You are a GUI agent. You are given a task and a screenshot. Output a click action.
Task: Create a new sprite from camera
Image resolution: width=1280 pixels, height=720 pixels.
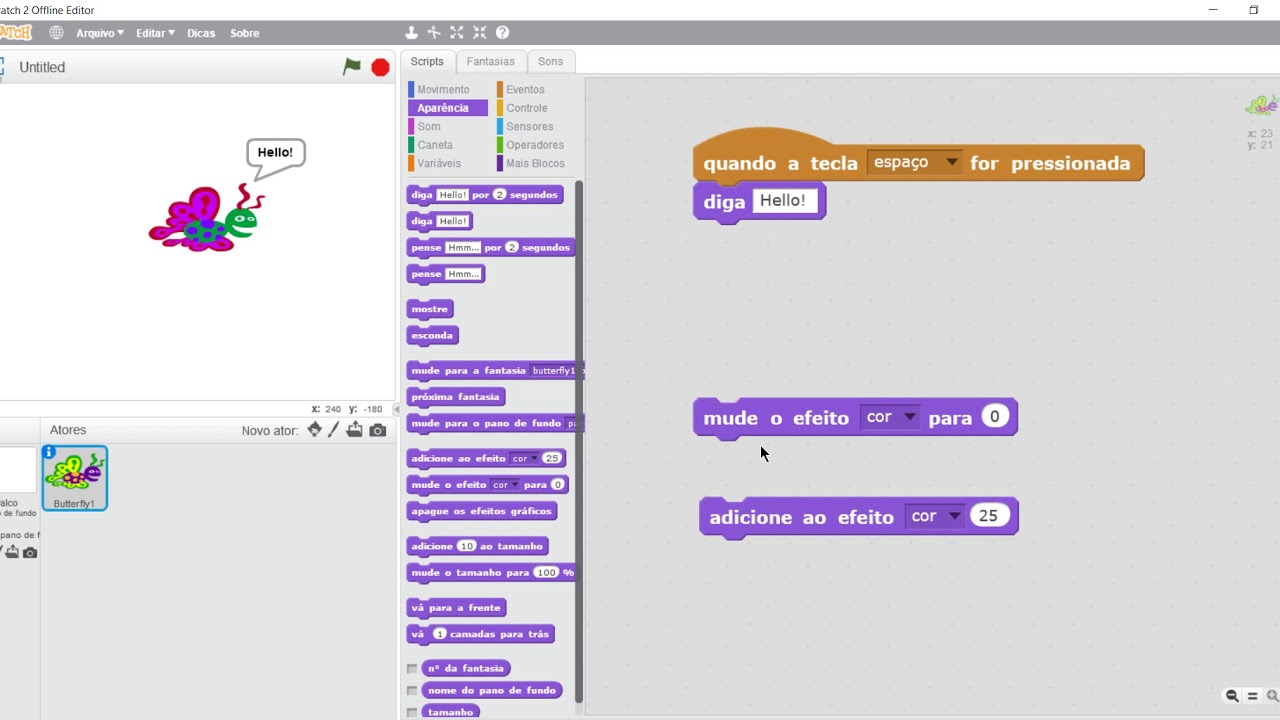(377, 430)
